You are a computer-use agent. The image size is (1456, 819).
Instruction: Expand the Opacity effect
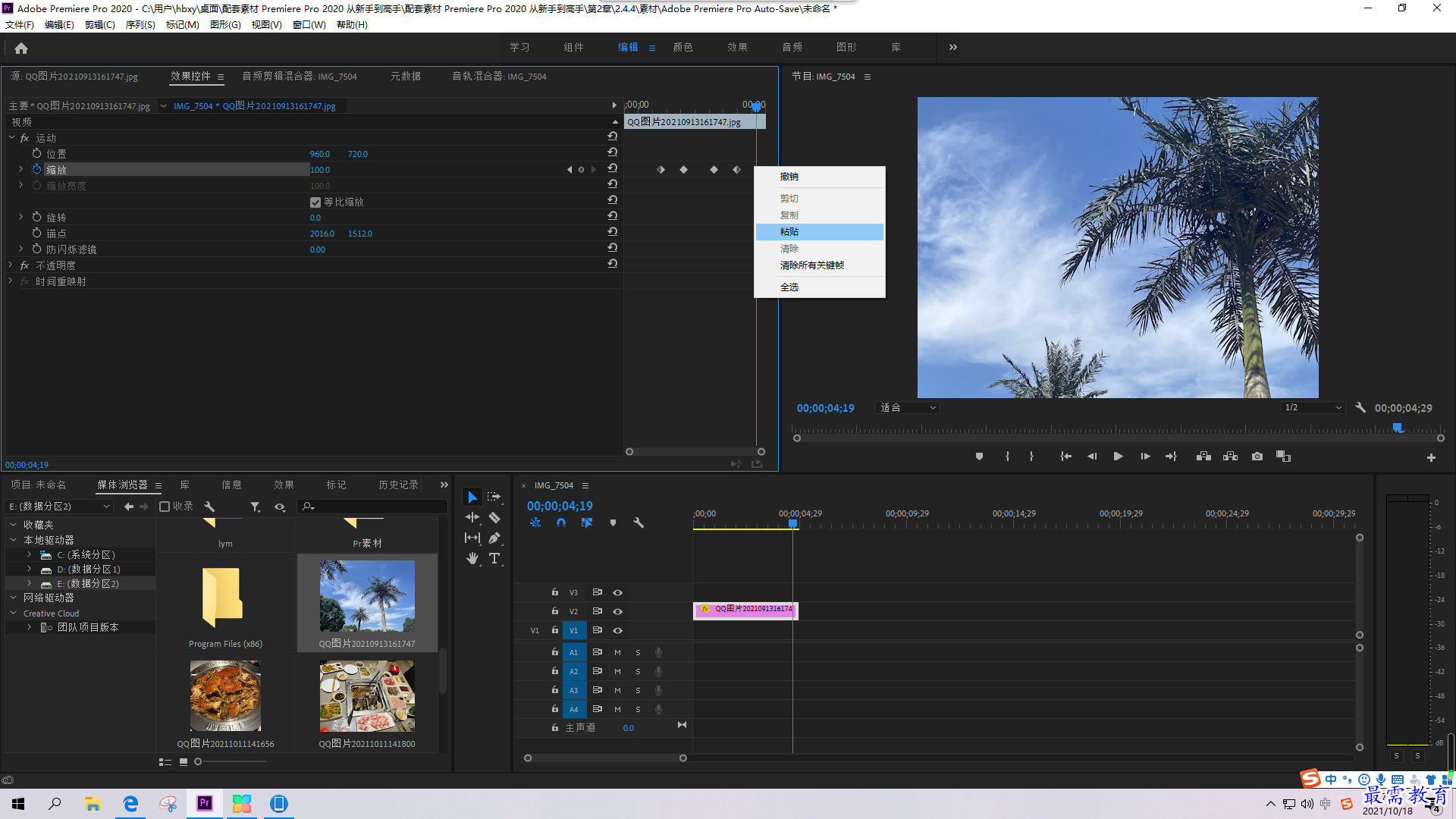[10, 265]
